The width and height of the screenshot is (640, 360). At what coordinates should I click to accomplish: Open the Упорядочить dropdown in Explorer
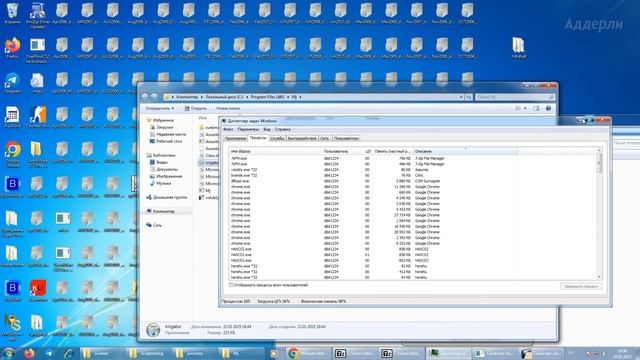160,108
